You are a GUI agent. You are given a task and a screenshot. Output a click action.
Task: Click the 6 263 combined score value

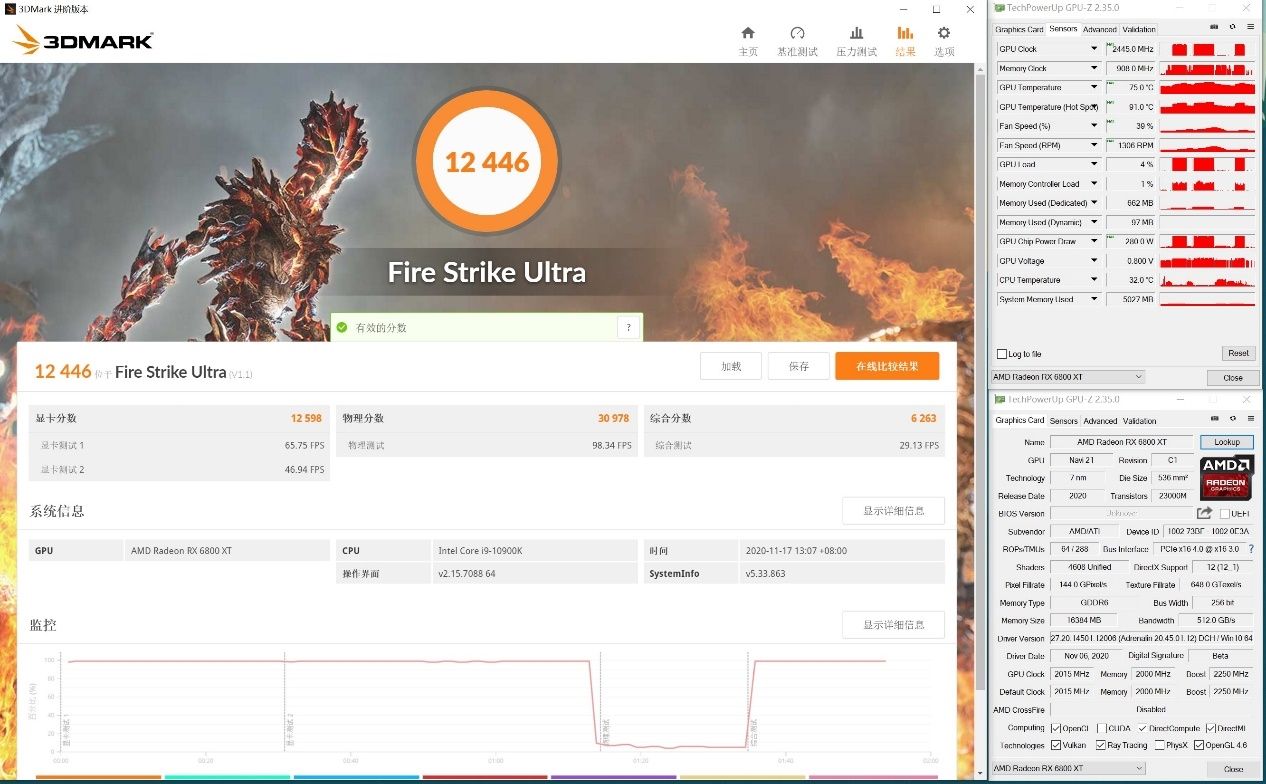pyautogui.click(x=924, y=418)
